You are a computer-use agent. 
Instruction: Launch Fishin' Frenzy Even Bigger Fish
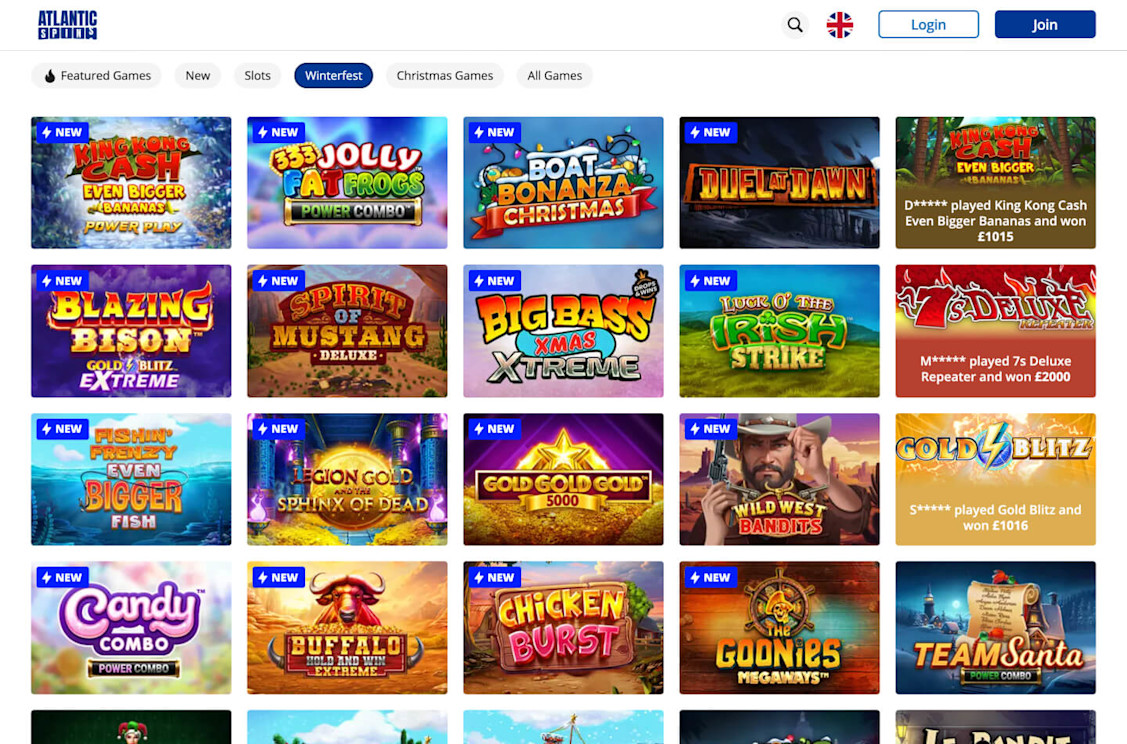pos(131,479)
